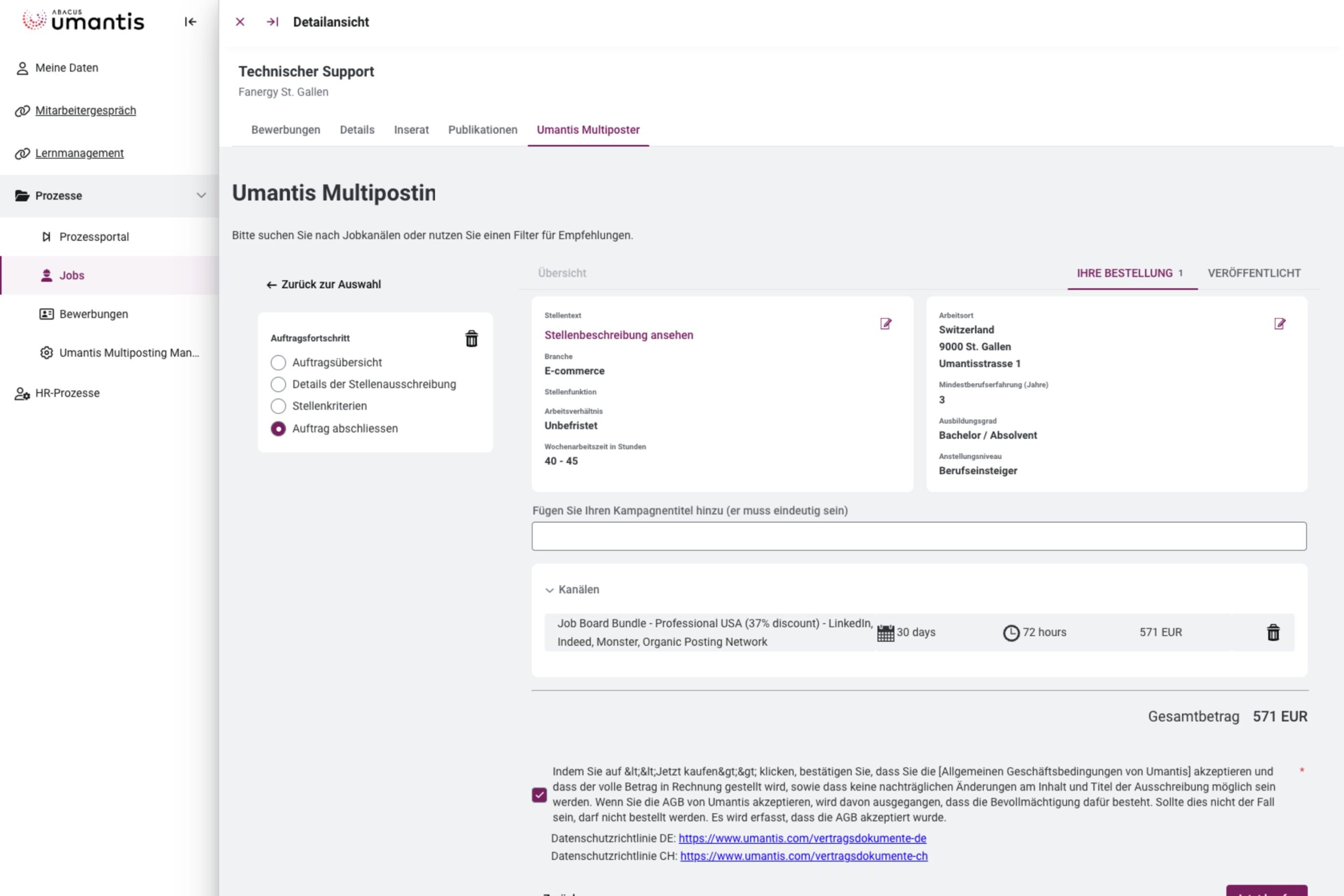Edit the Arbeitsort card with pencil icon
This screenshot has width=1344, height=896.
point(1280,324)
